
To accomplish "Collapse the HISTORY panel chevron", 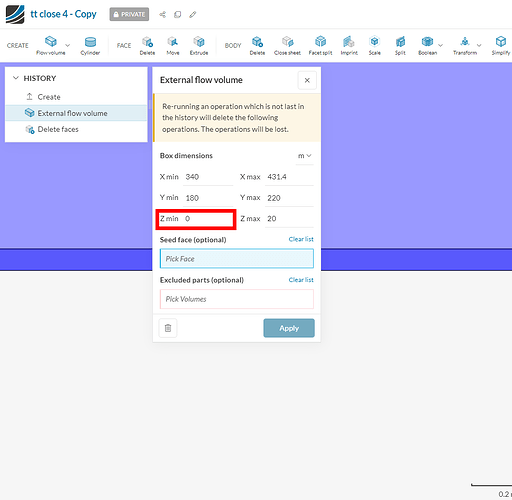I will pos(15,78).
